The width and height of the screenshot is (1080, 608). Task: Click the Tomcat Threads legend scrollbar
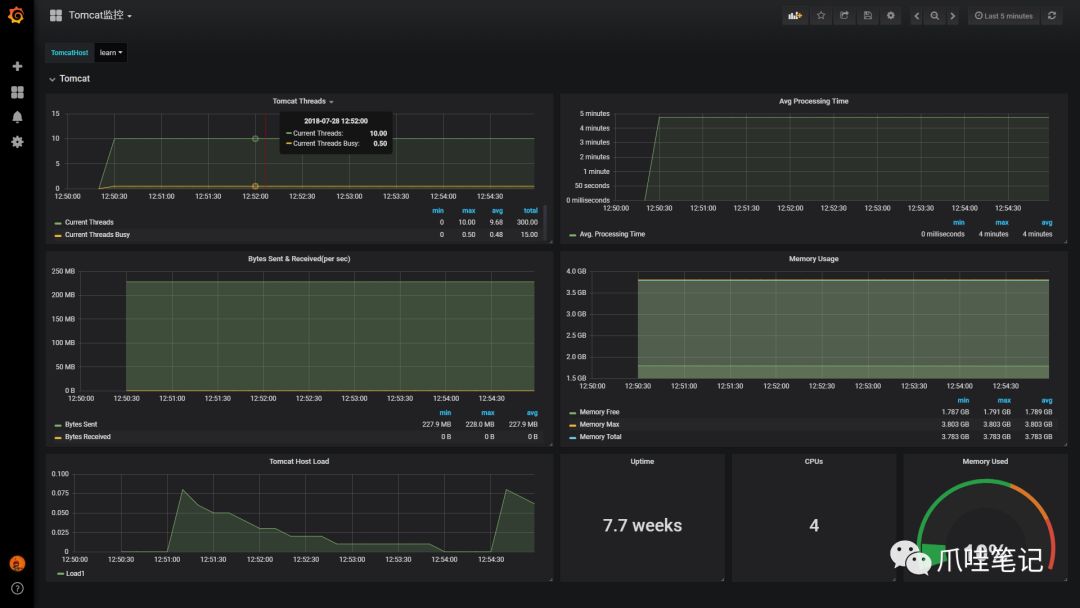pyautogui.click(x=546, y=222)
